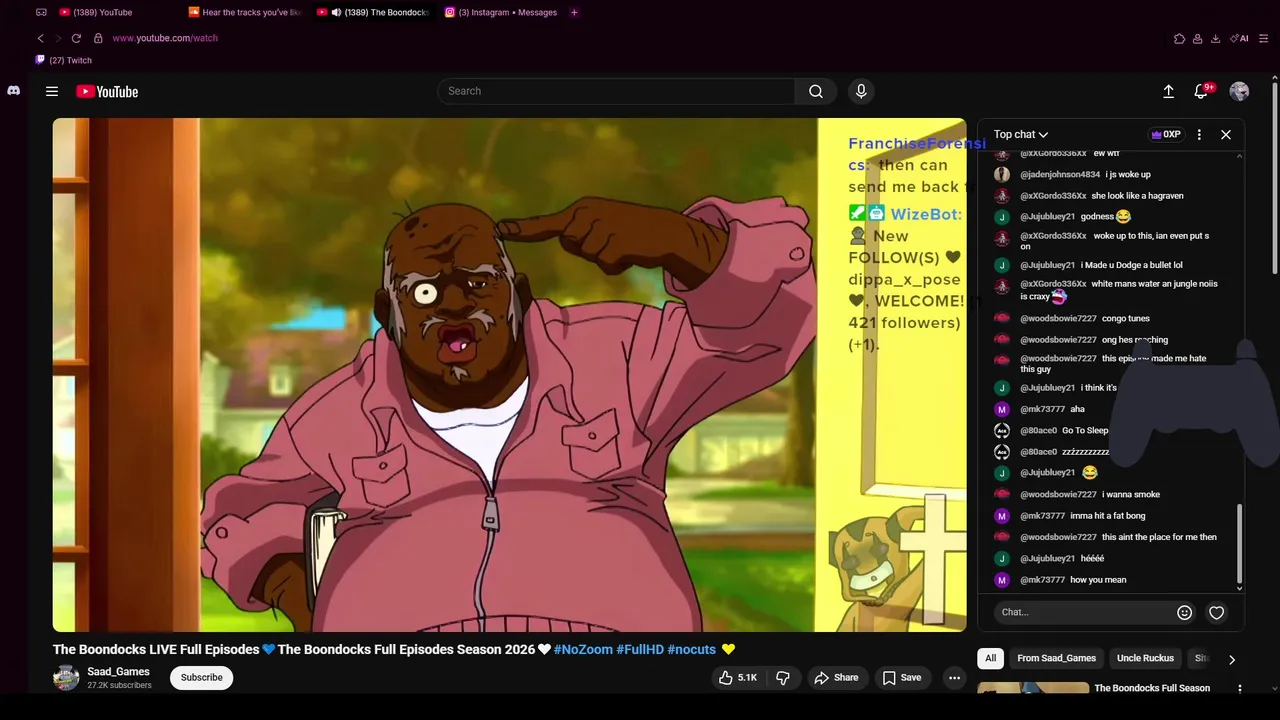Screen dimensions: 1280x720
Task: Open the #FullHD hashtag link
Action: point(640,649)
